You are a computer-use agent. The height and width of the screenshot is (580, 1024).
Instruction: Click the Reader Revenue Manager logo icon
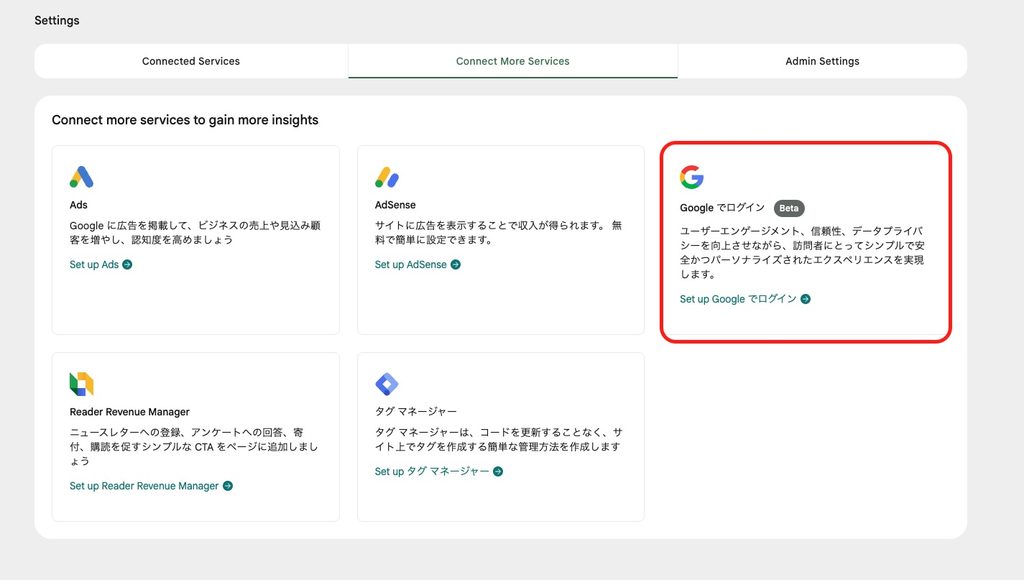click(82, 384)
